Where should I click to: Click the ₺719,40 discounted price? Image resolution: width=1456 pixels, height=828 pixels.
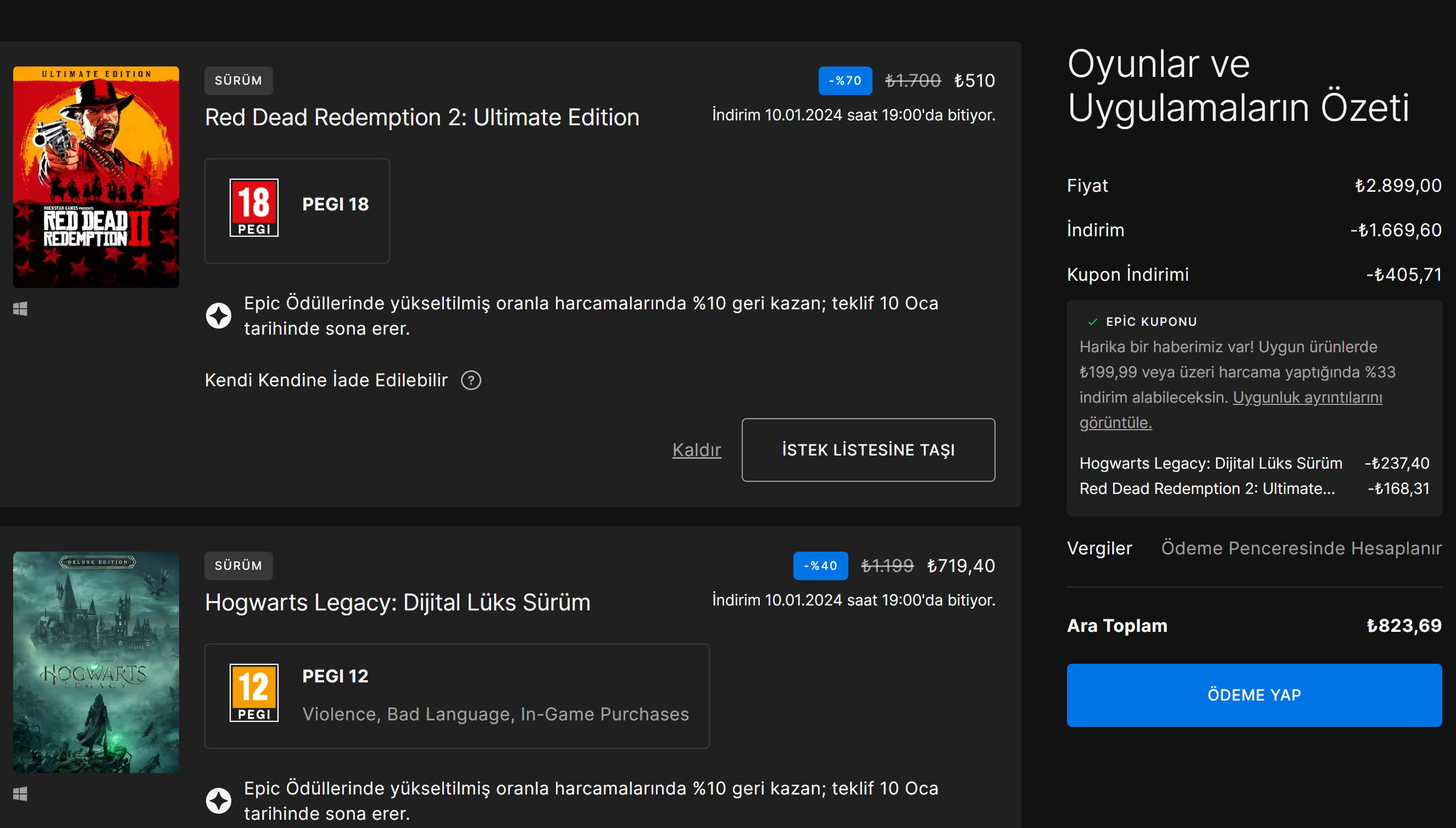tap(961, 566)
